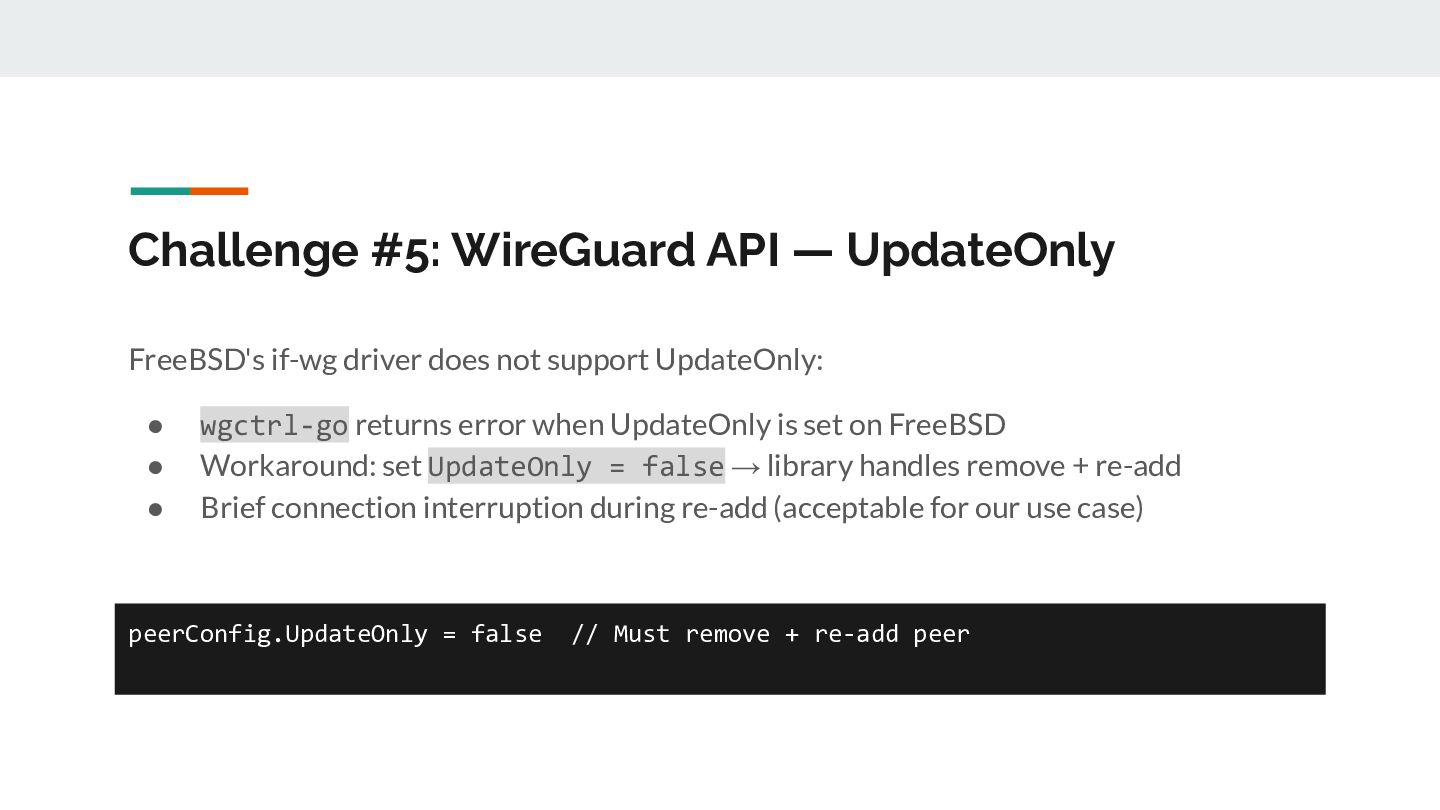Click the "library handles remove + re-add" text
Viewport: 1440px width, 810px height.
pos(974,467)
